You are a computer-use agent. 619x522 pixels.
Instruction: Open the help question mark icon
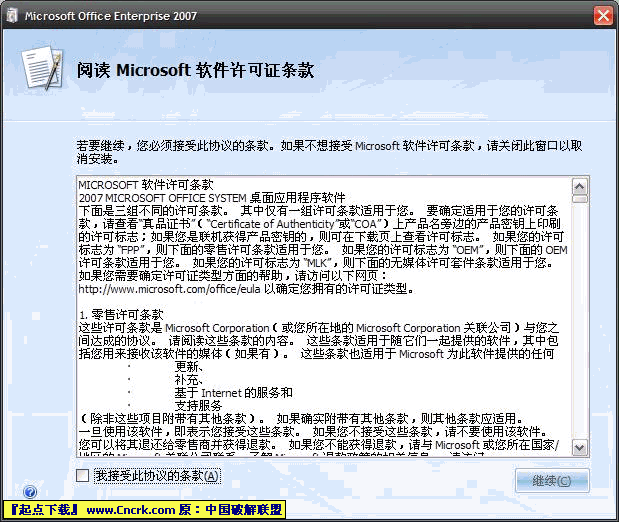30,492
